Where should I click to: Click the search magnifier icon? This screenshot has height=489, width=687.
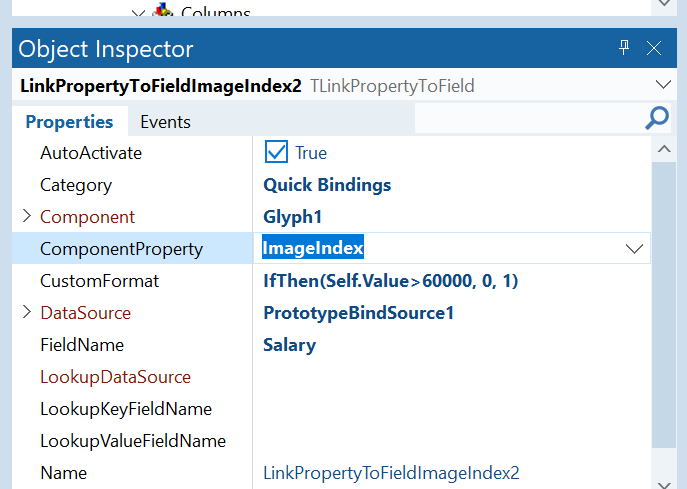tap(656, 119)
